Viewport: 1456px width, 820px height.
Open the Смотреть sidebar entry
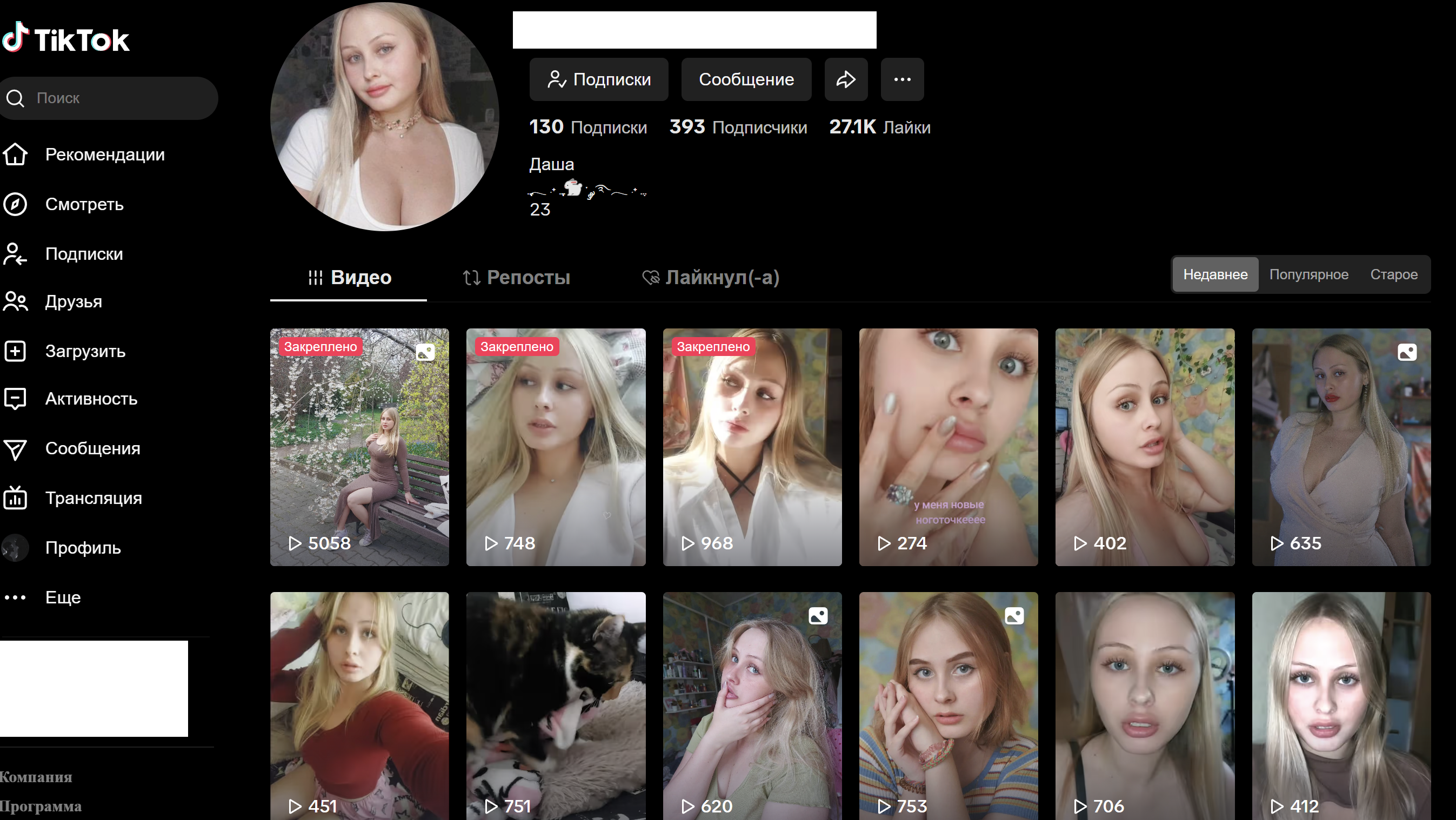84,204
